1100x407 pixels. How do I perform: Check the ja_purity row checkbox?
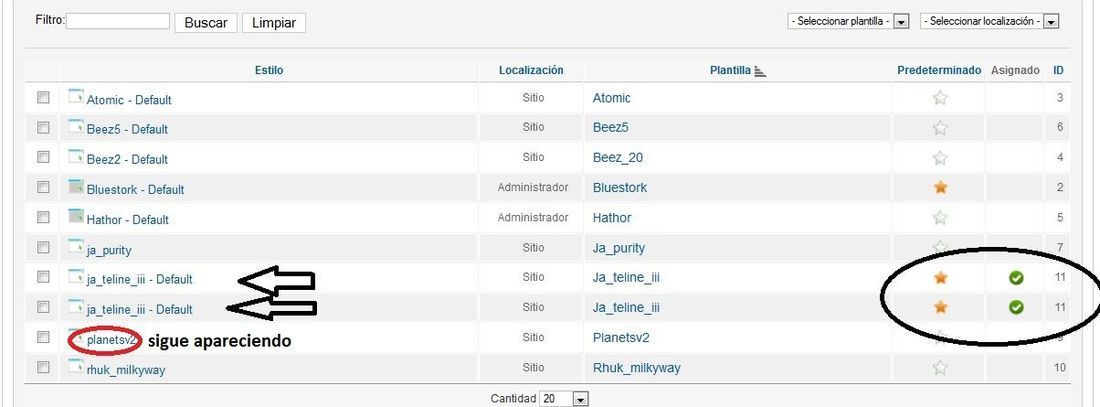pyautogui.click(x=43, y=247)
